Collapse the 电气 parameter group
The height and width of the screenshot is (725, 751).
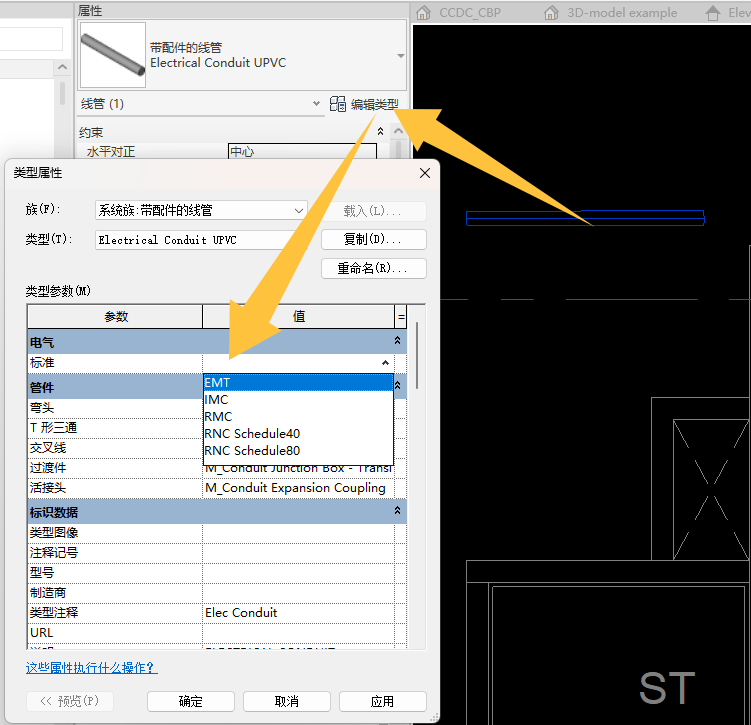coord(397,340)
